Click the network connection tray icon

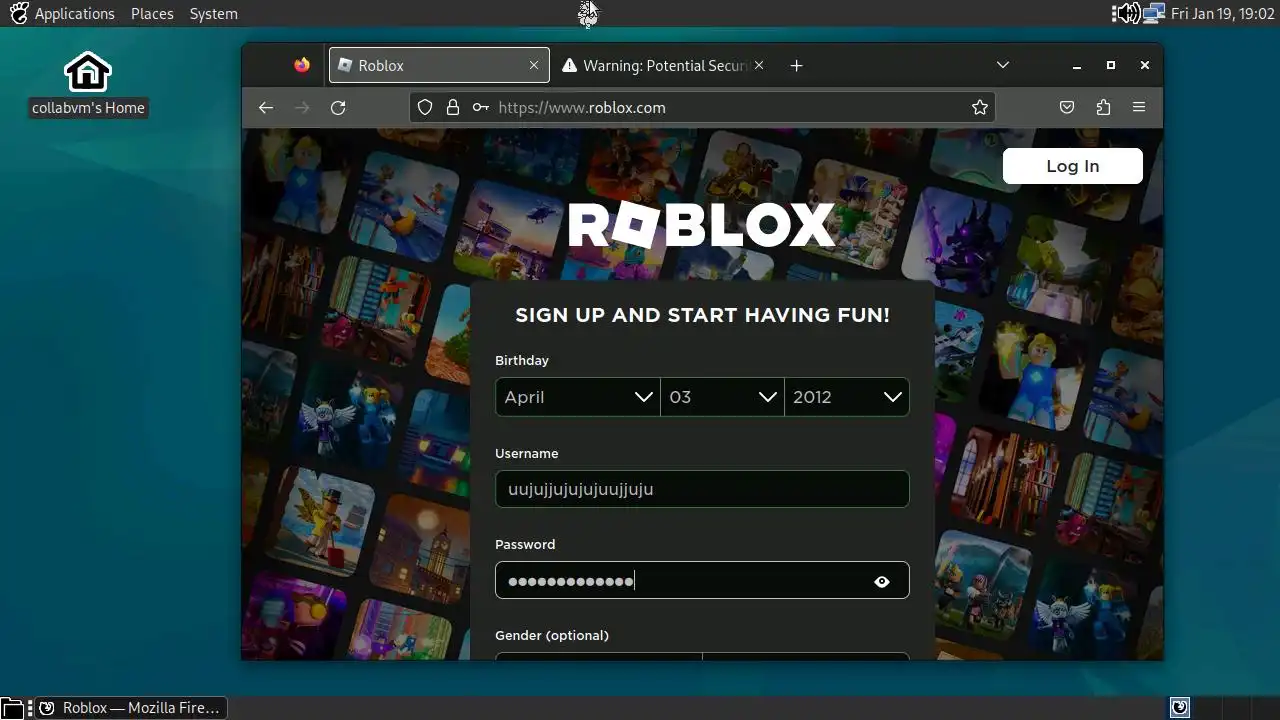1154,13
